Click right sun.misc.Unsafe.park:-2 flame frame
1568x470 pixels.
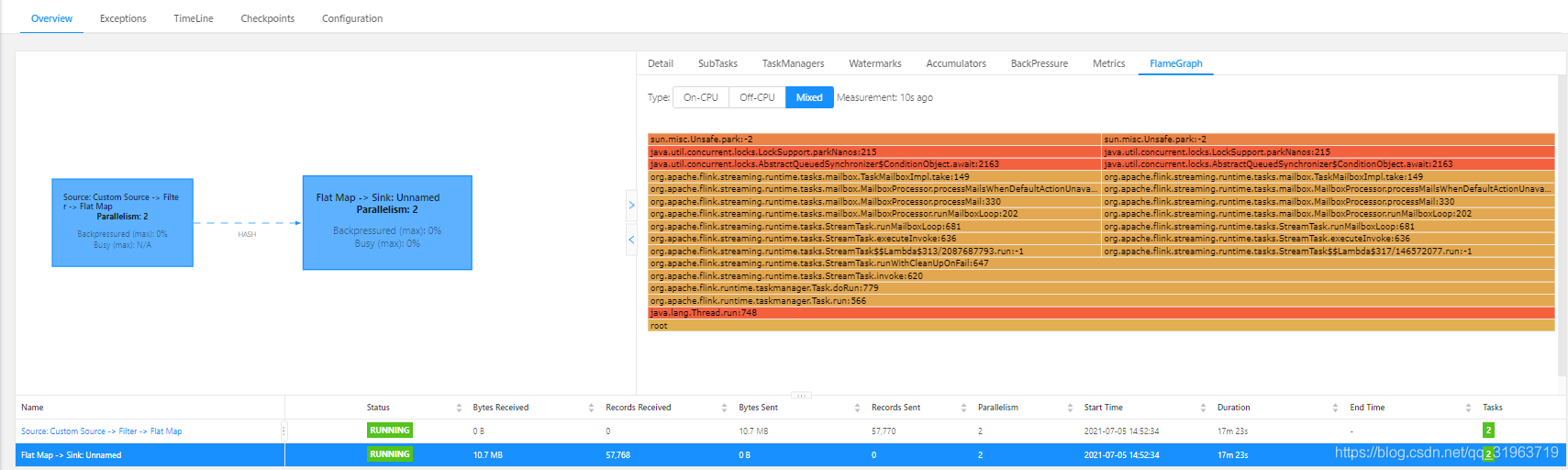[1329, 140]
